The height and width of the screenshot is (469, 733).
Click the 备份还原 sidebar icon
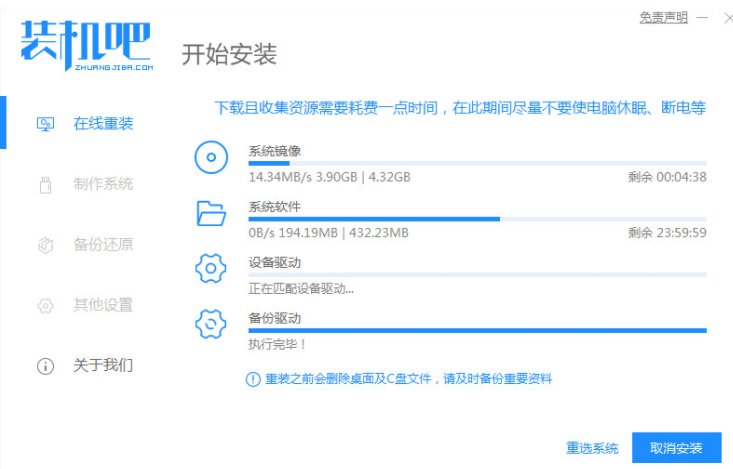point(45,245)
